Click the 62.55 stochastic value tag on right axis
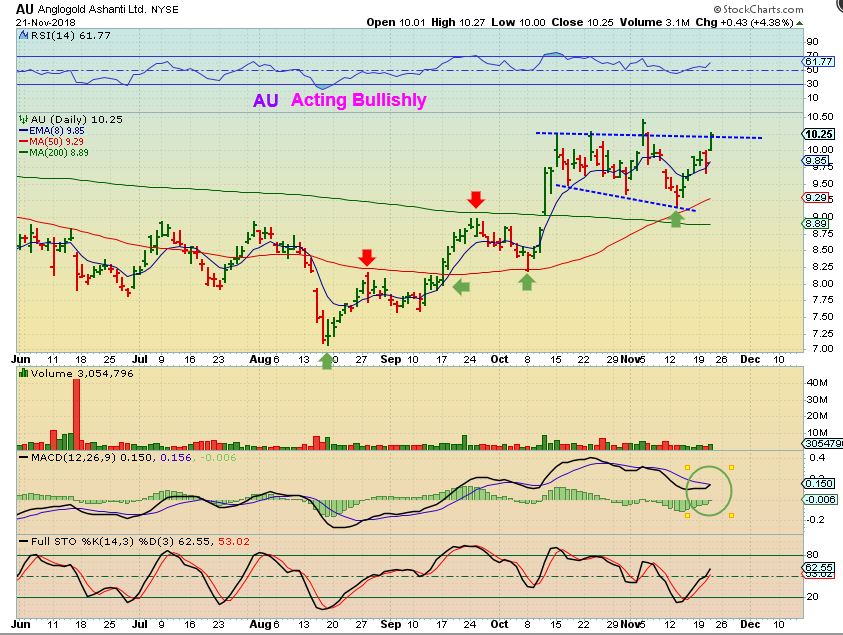Viewport: 843px width, 635px height. (819, 568)
